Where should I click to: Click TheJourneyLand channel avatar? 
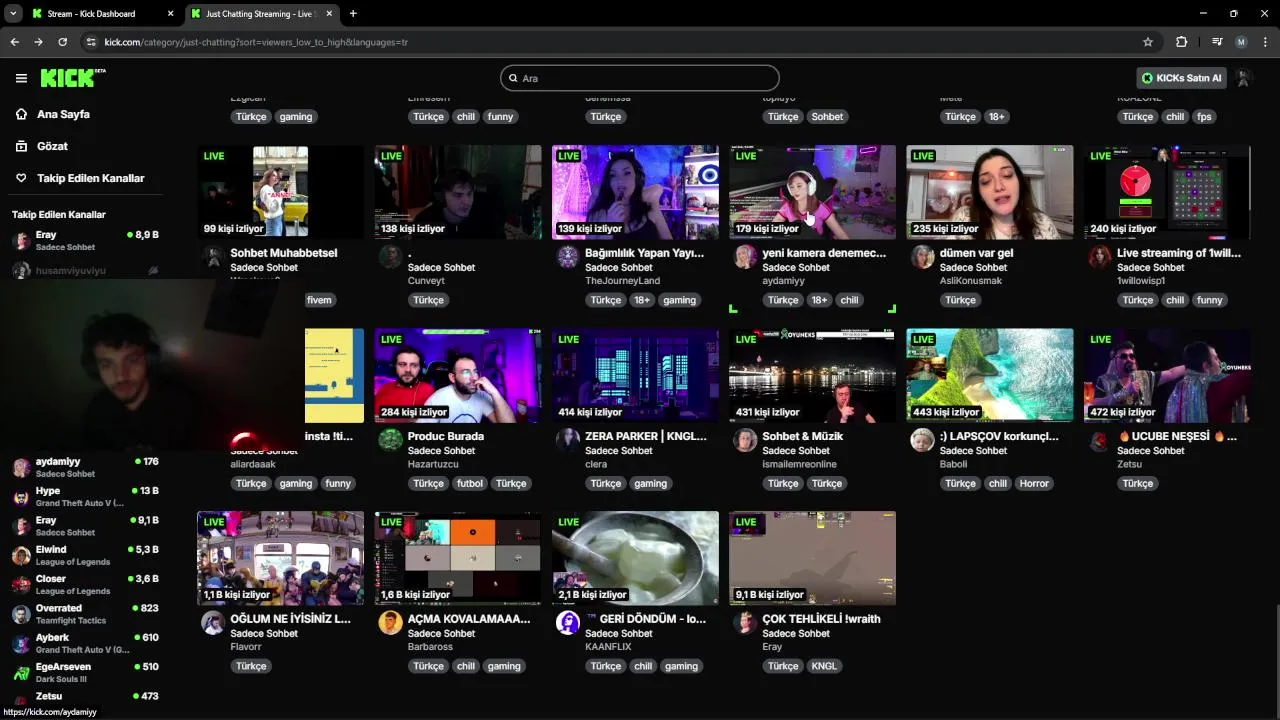coord(568,257)
